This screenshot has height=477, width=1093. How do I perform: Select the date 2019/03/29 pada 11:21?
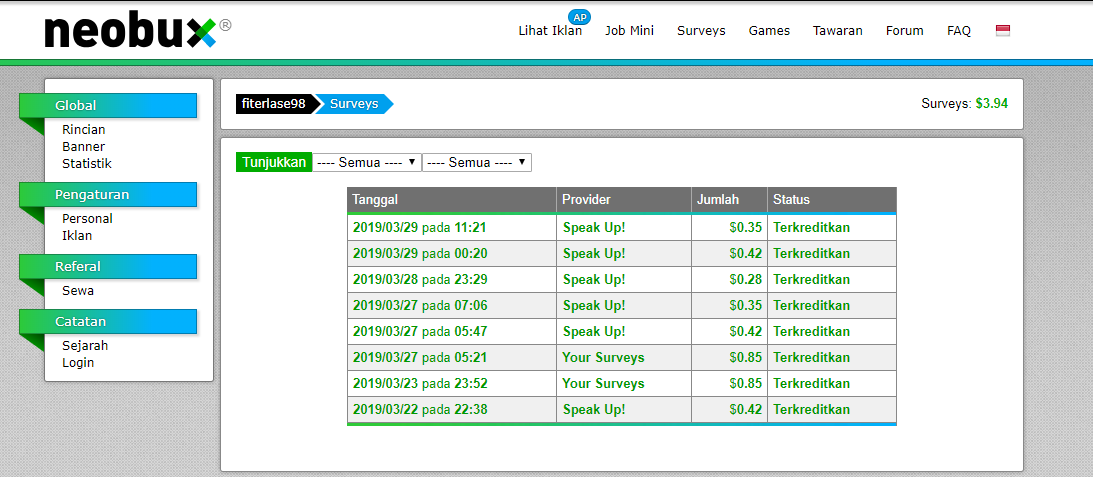(420, 227)
